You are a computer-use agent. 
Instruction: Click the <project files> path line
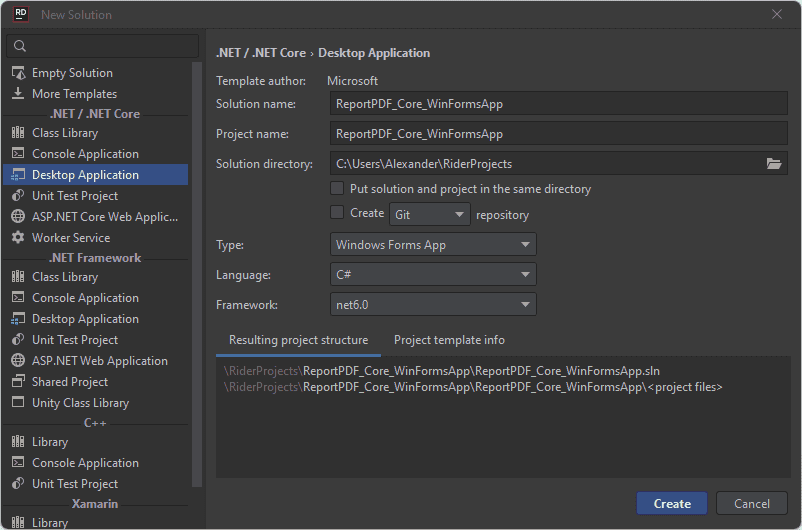point(473,387)
